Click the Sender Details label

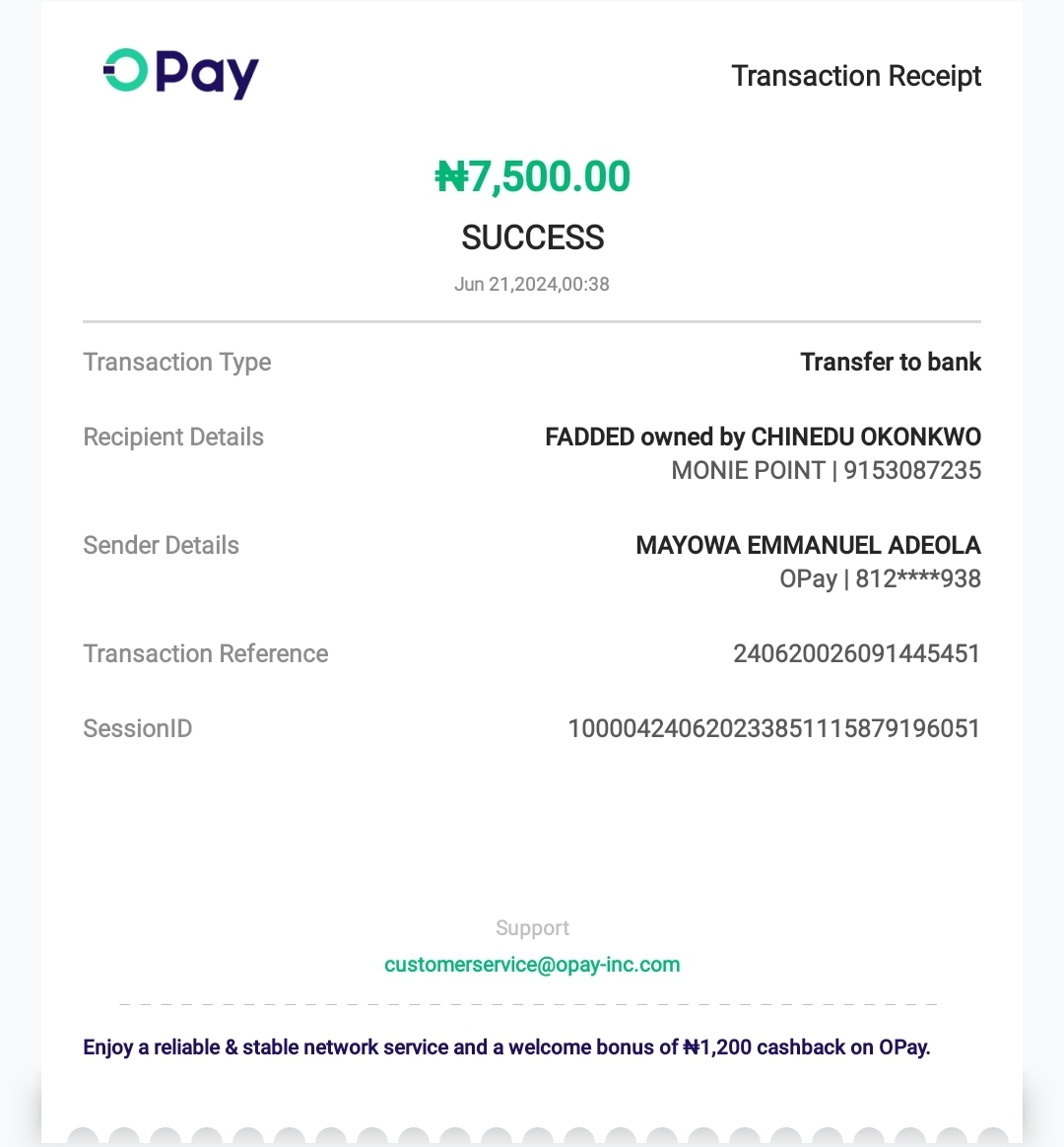point(162,546)
